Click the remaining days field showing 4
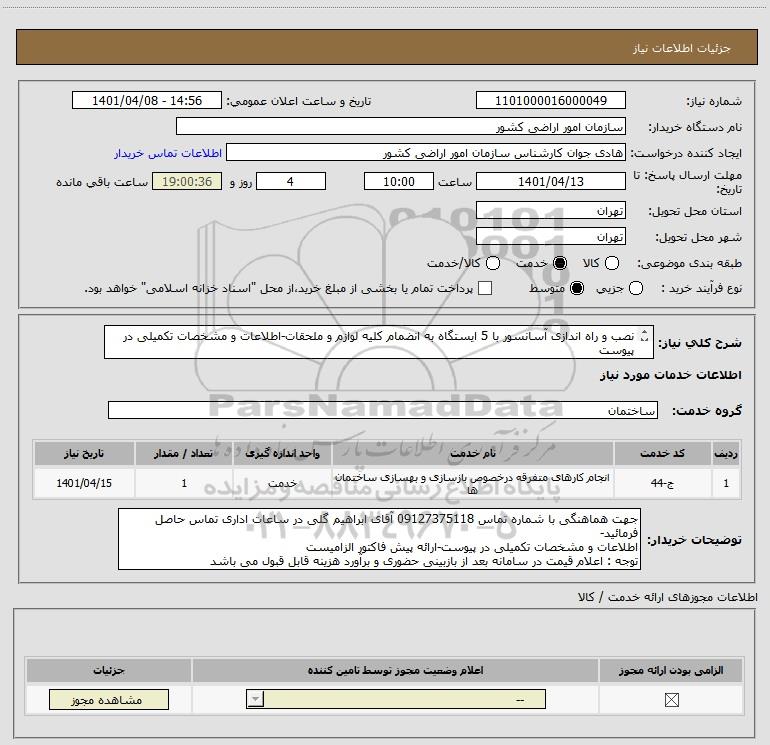The height and width of the screenshot is (745, 770). (291, 181)
